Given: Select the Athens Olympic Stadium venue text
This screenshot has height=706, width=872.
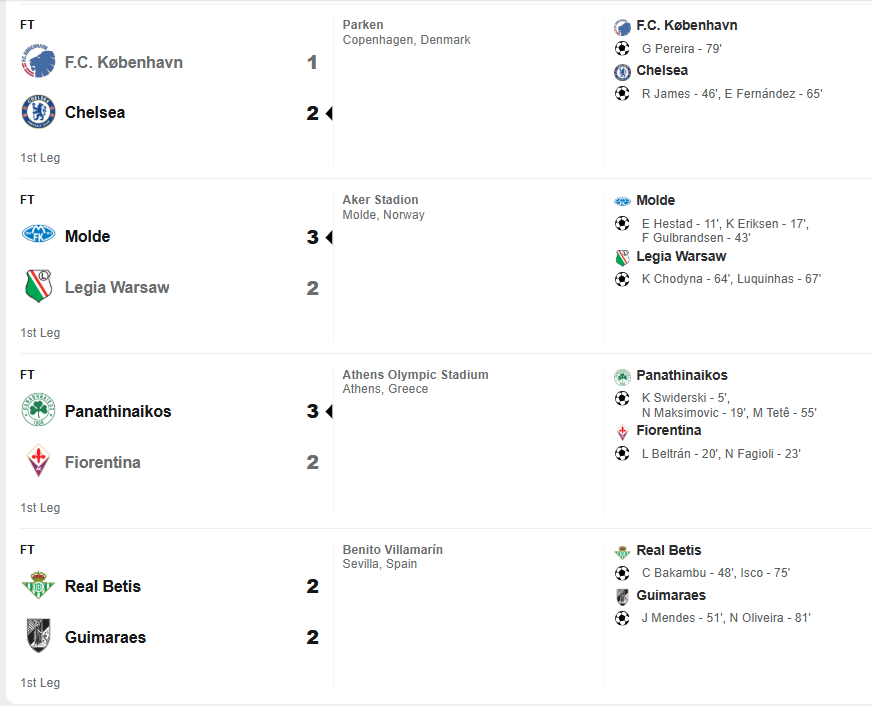Looking at the screenshot, I should click(x=415, y=375).
